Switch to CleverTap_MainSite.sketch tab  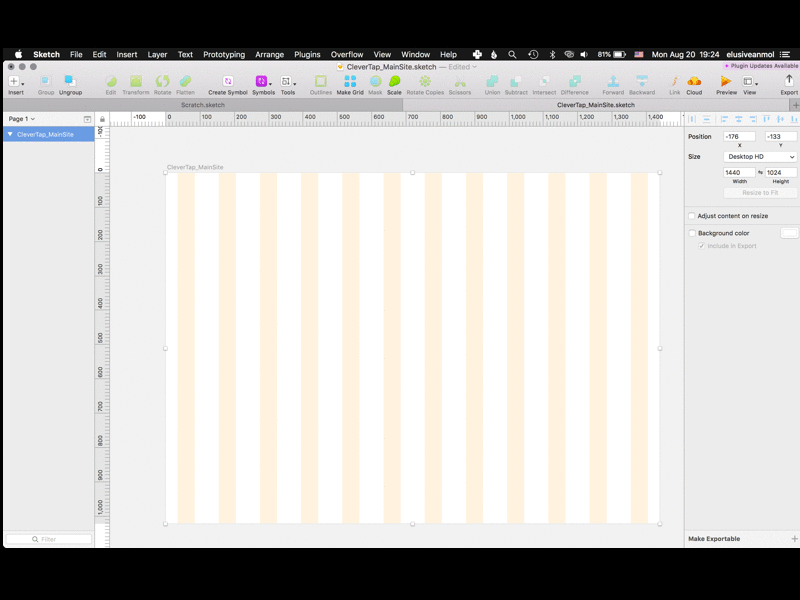coord(596,105)
